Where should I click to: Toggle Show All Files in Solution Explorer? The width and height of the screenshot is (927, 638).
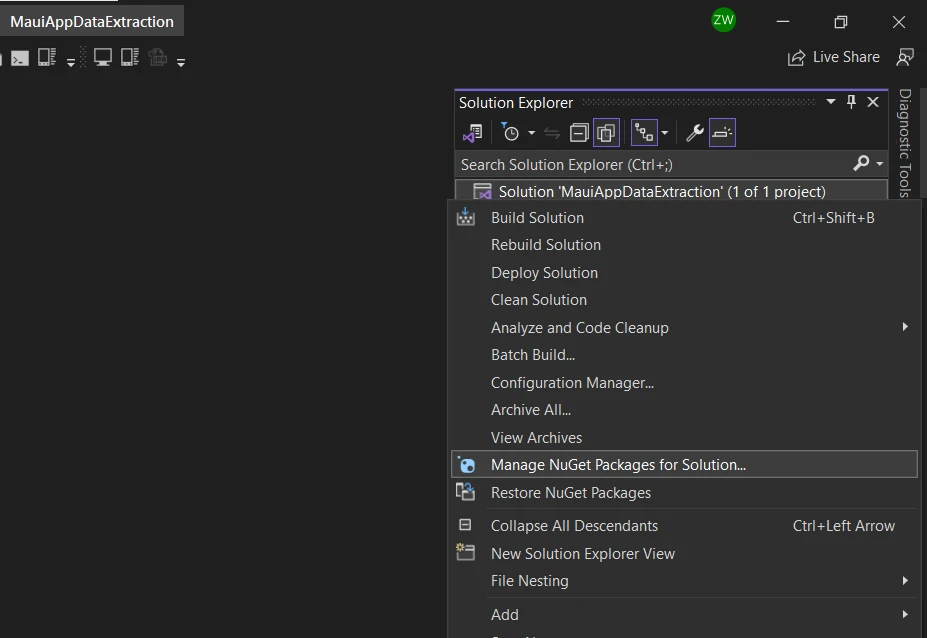(606, 133)
